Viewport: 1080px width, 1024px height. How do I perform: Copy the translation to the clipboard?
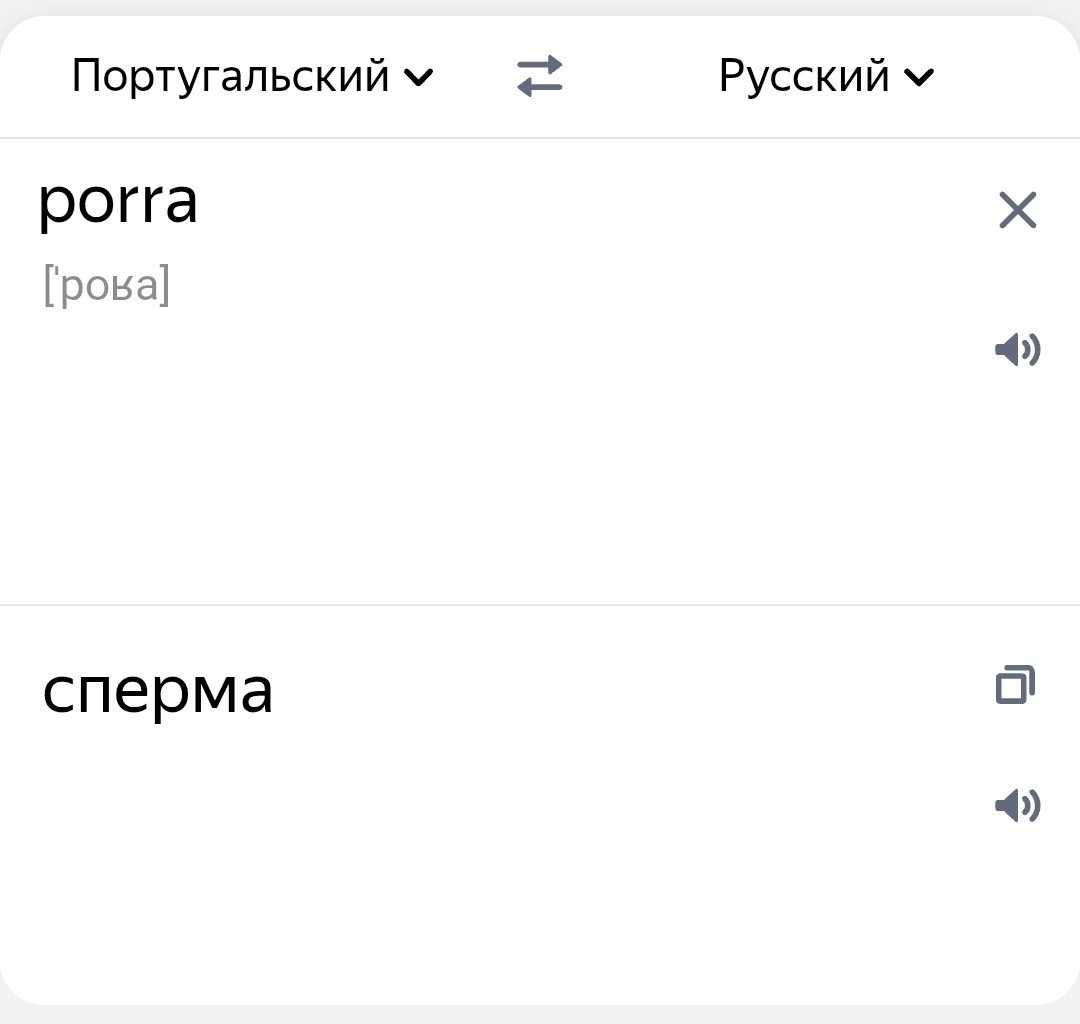[1016, 685]
